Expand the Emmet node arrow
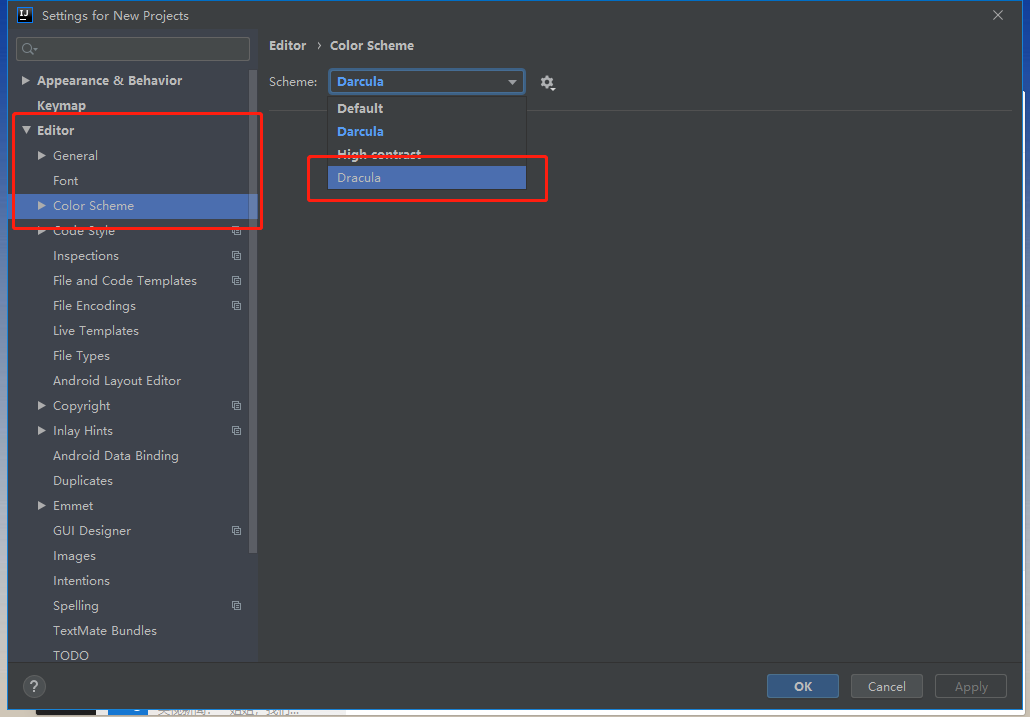 [x=42, y=506]
